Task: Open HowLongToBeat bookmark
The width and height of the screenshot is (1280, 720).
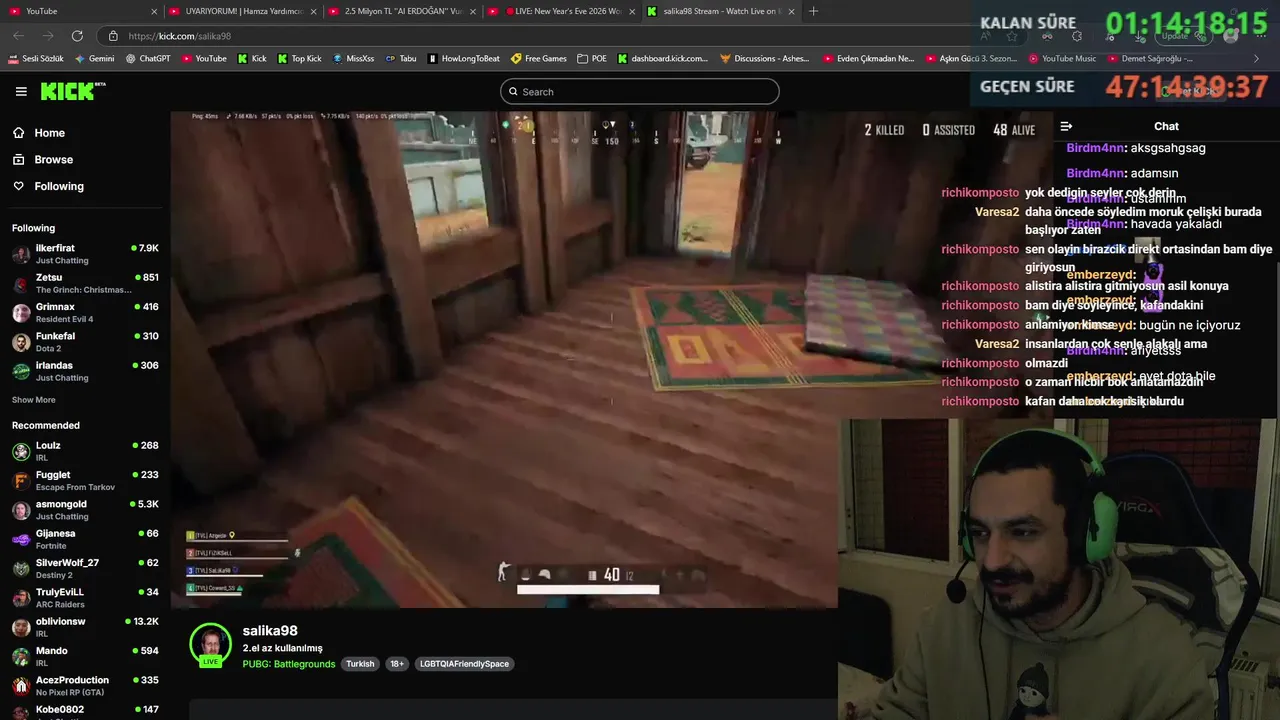Action: [x=463, y=59]
